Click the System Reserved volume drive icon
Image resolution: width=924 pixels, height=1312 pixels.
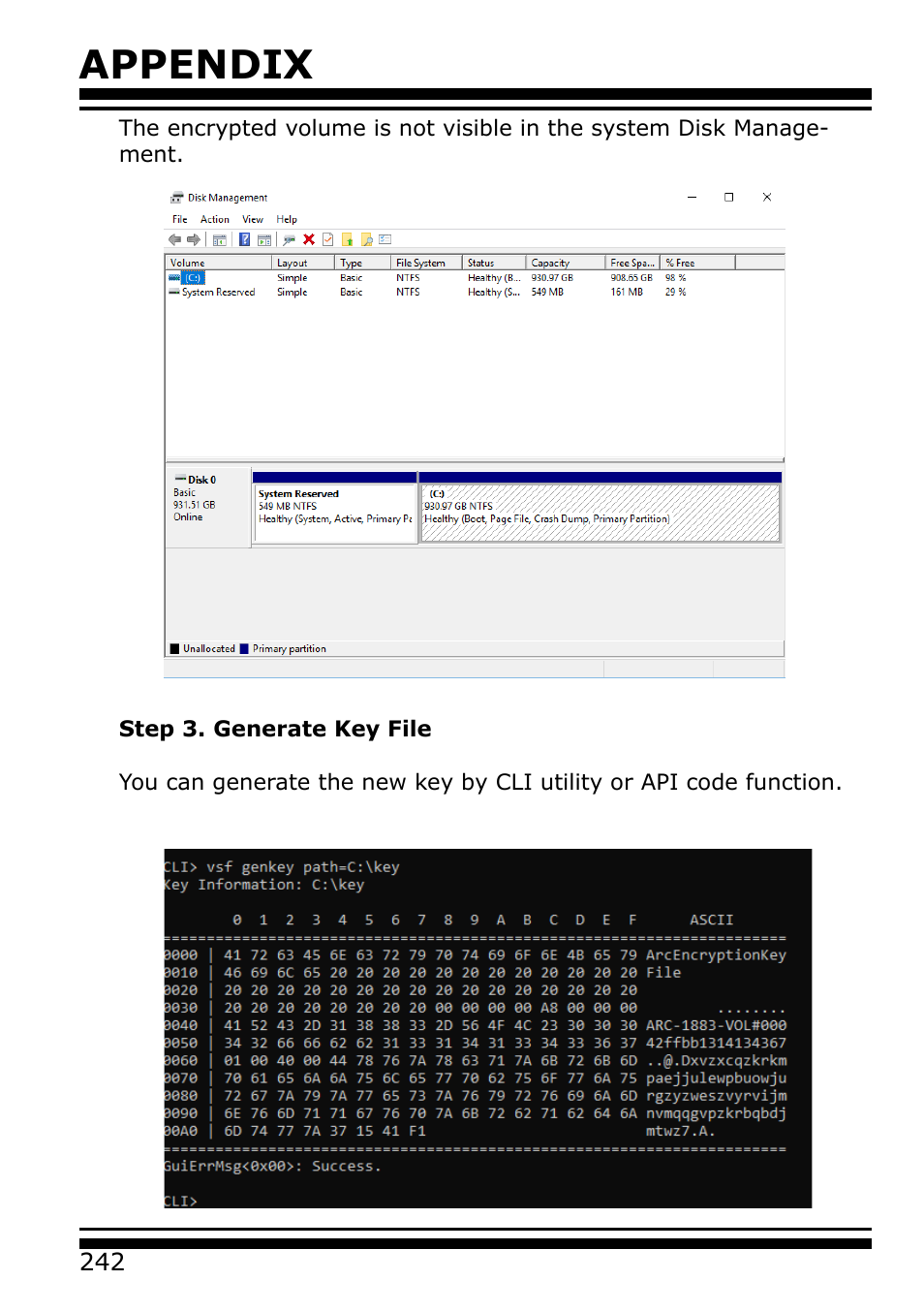click(174, 292)
